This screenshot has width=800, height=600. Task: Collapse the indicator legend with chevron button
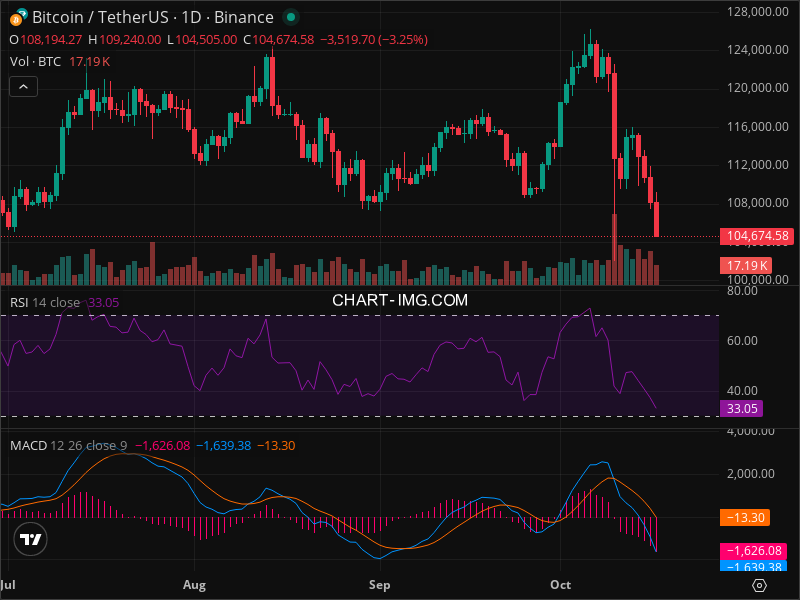(x=24, y=87)
